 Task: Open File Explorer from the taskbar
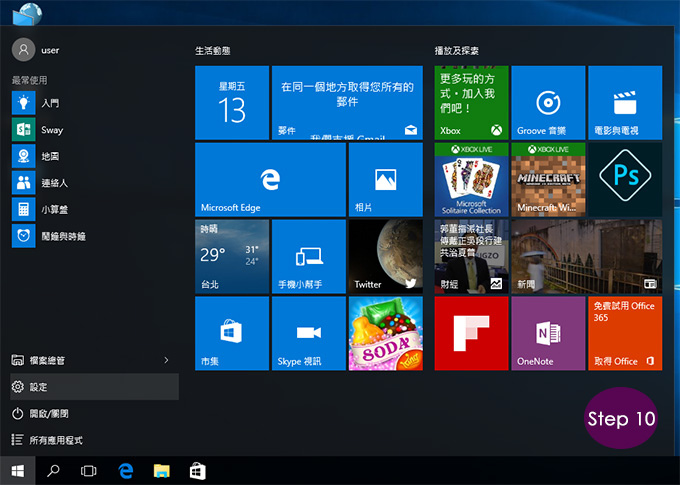tap(162, 471)
